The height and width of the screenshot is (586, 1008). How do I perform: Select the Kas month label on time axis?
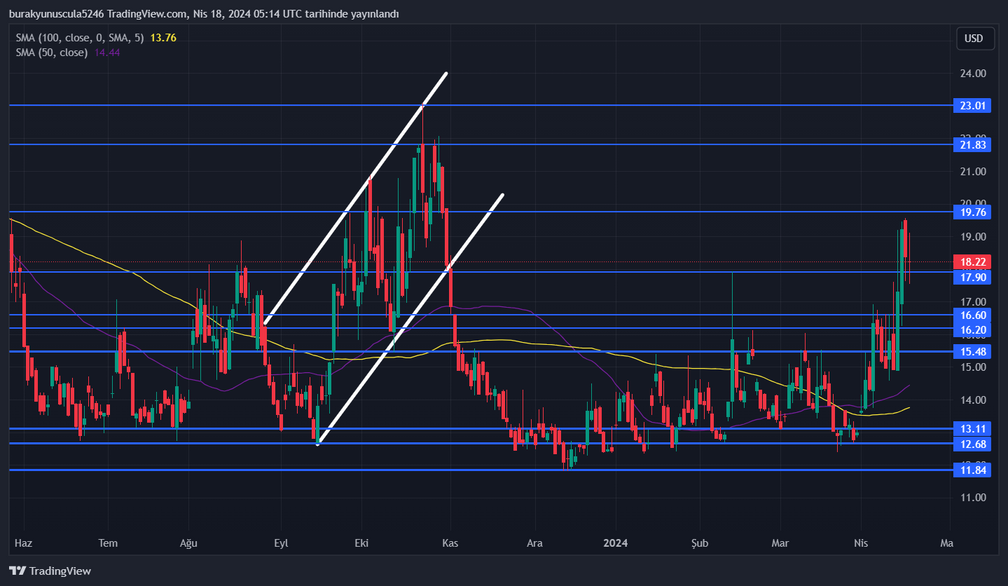(450, 543)
